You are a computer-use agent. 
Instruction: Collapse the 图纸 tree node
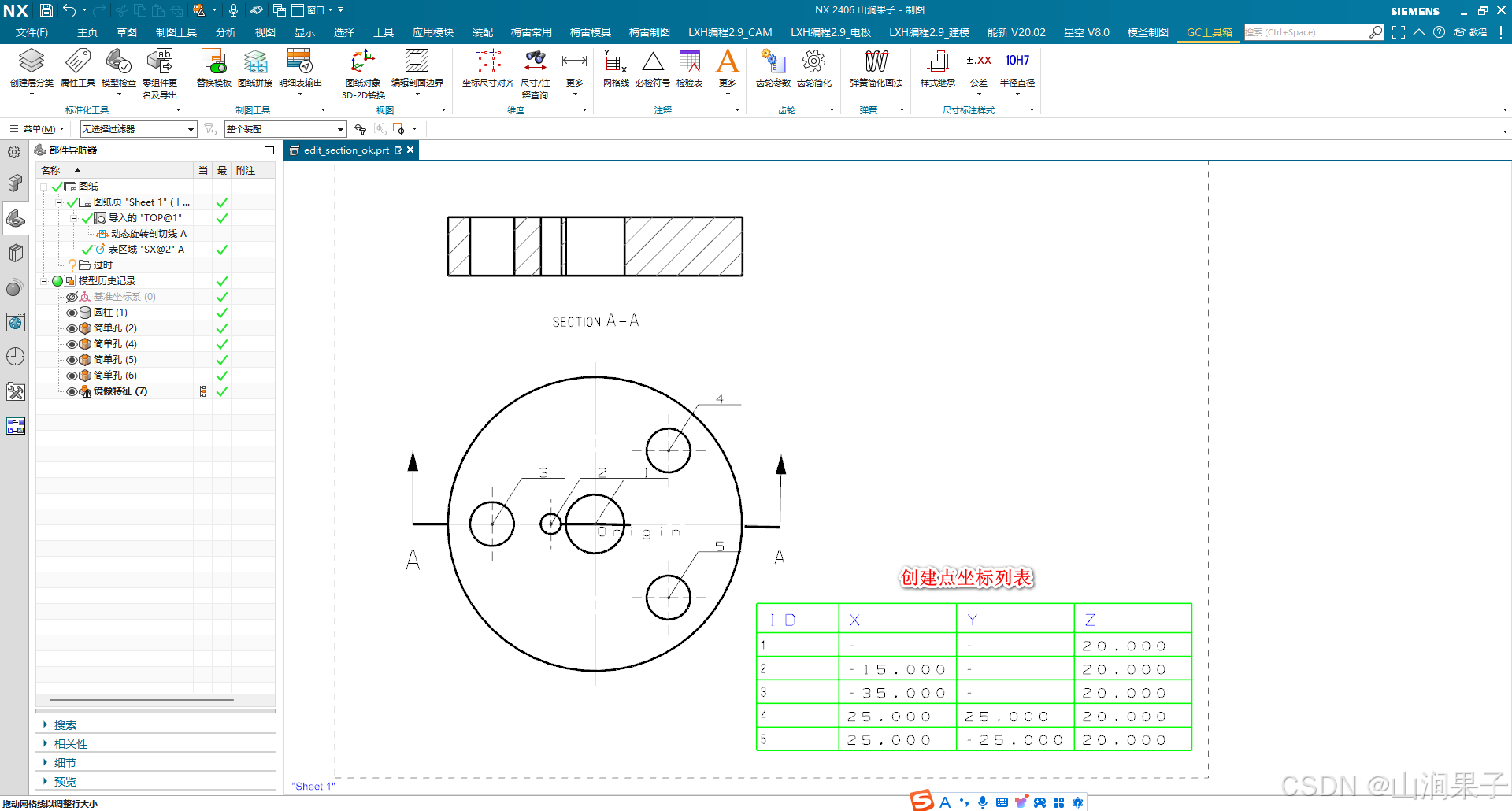44,187
